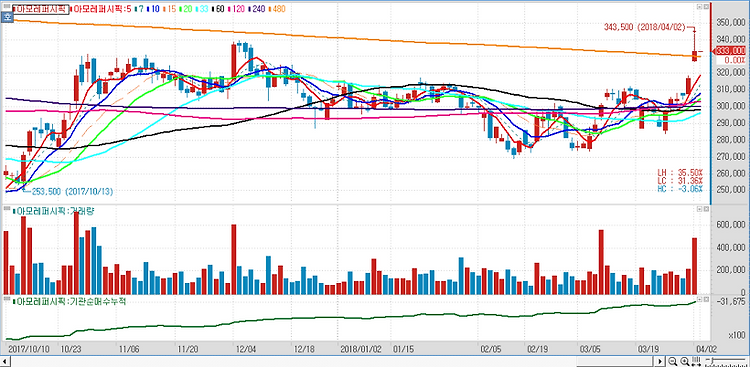Click the volume panel top-left handle icon

pos(7,208)
